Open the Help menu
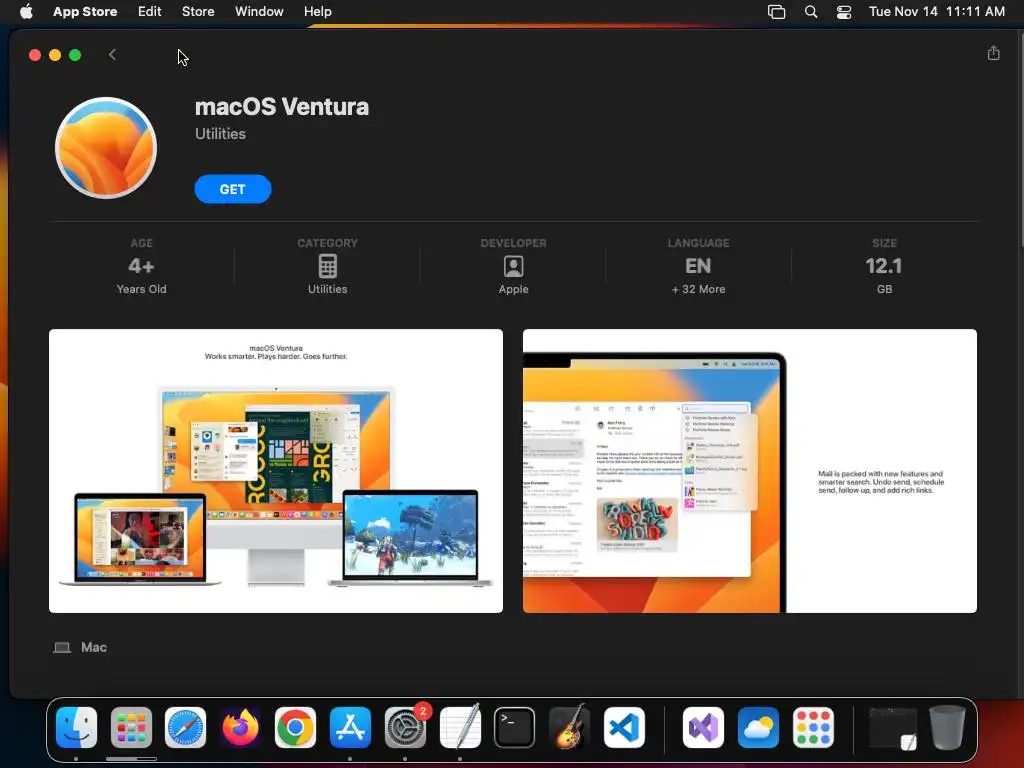1024x768 pixels. pyautogui.click(x=317, y=12)
